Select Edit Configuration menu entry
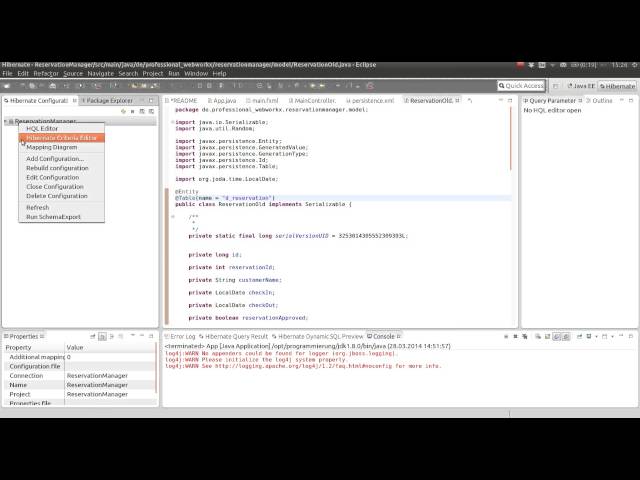The width and height of the screenshot is (640, 480). (x=53, y=178)
